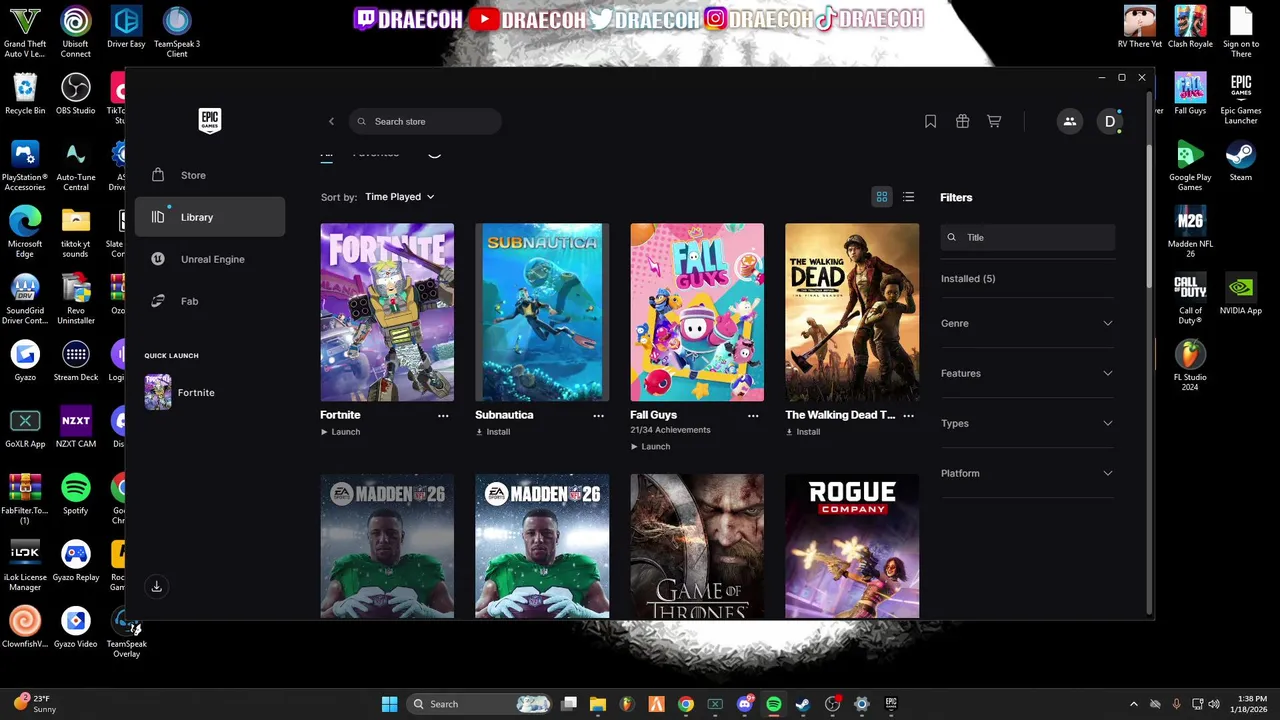Screen dimensions: 1280x720
Task: Expand the Genre filter
Action: 1027,323
